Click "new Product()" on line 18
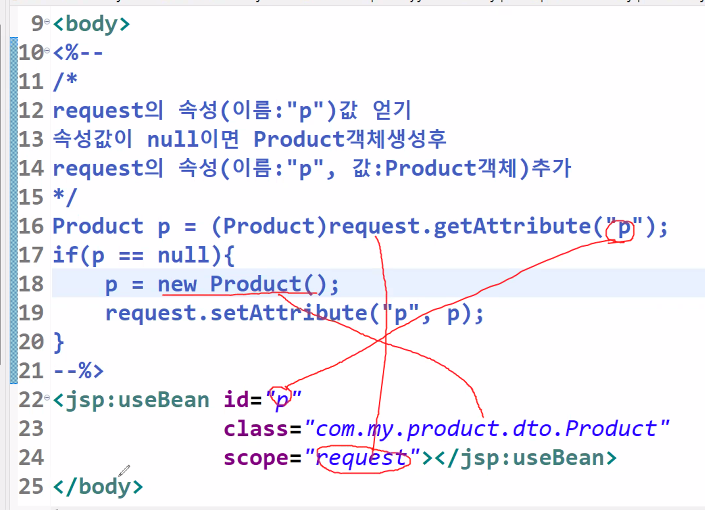The width and height of the screenshot is (705, 510). [243, 284]
